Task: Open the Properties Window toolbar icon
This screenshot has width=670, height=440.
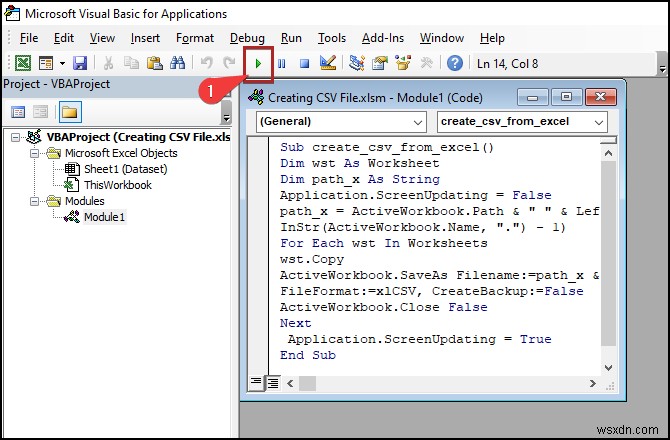Action: coord(379,63)
